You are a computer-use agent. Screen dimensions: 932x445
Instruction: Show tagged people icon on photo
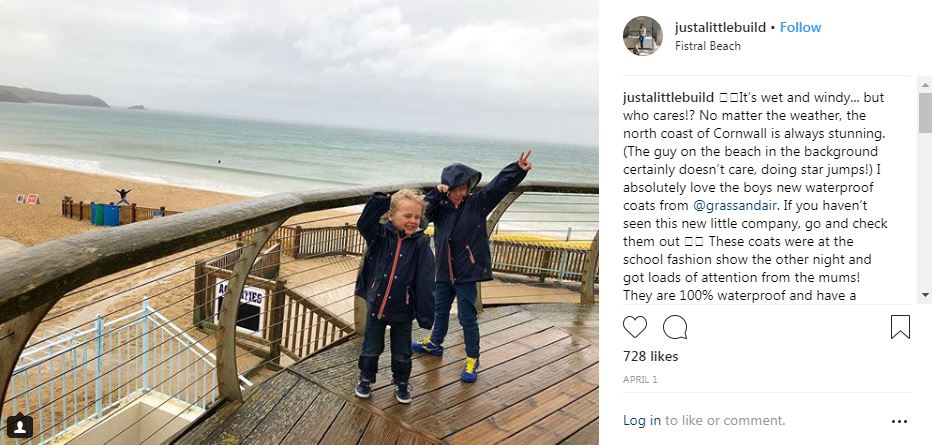[20, 425]
